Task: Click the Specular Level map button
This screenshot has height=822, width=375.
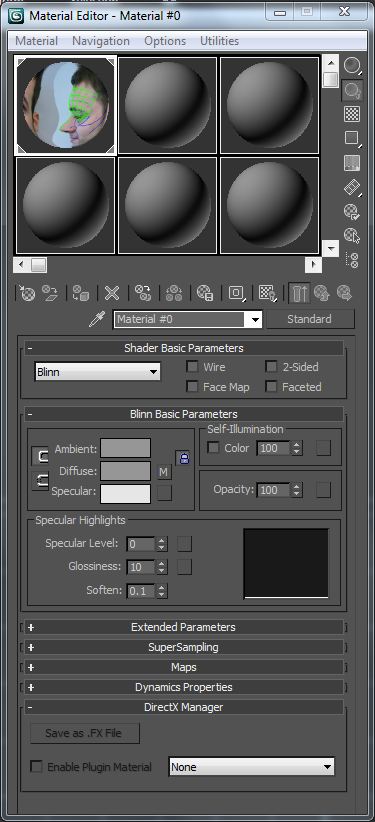Action: (x=185, y=544)
